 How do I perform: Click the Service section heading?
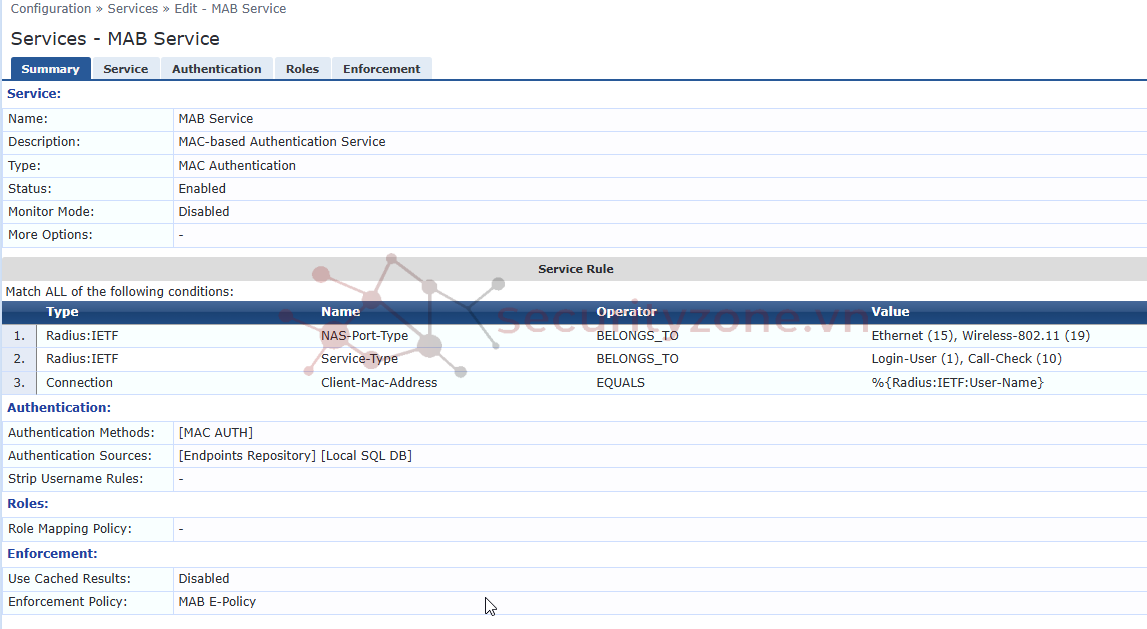pos(34,94)
